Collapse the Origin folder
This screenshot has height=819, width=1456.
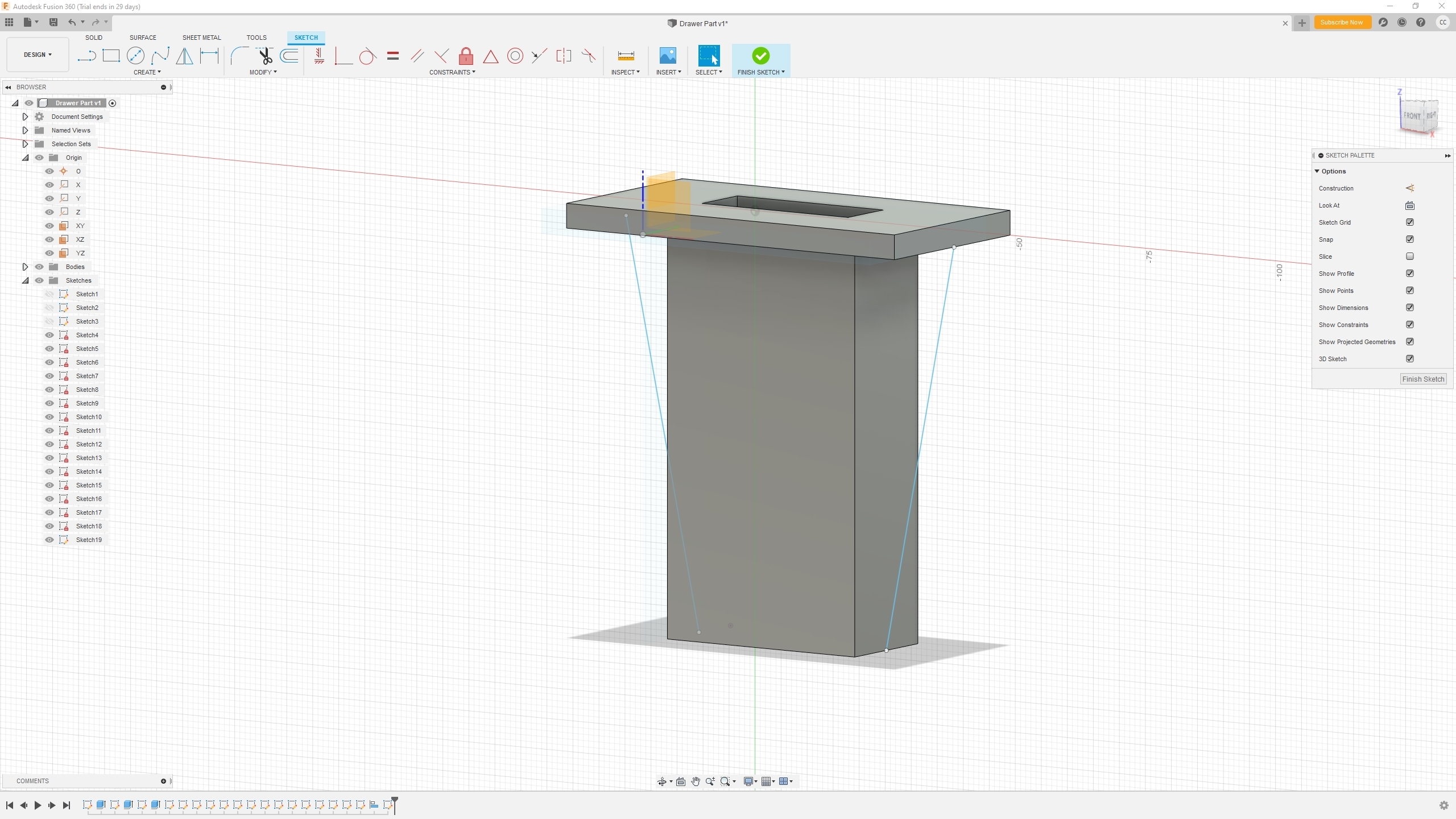point(25,158)
